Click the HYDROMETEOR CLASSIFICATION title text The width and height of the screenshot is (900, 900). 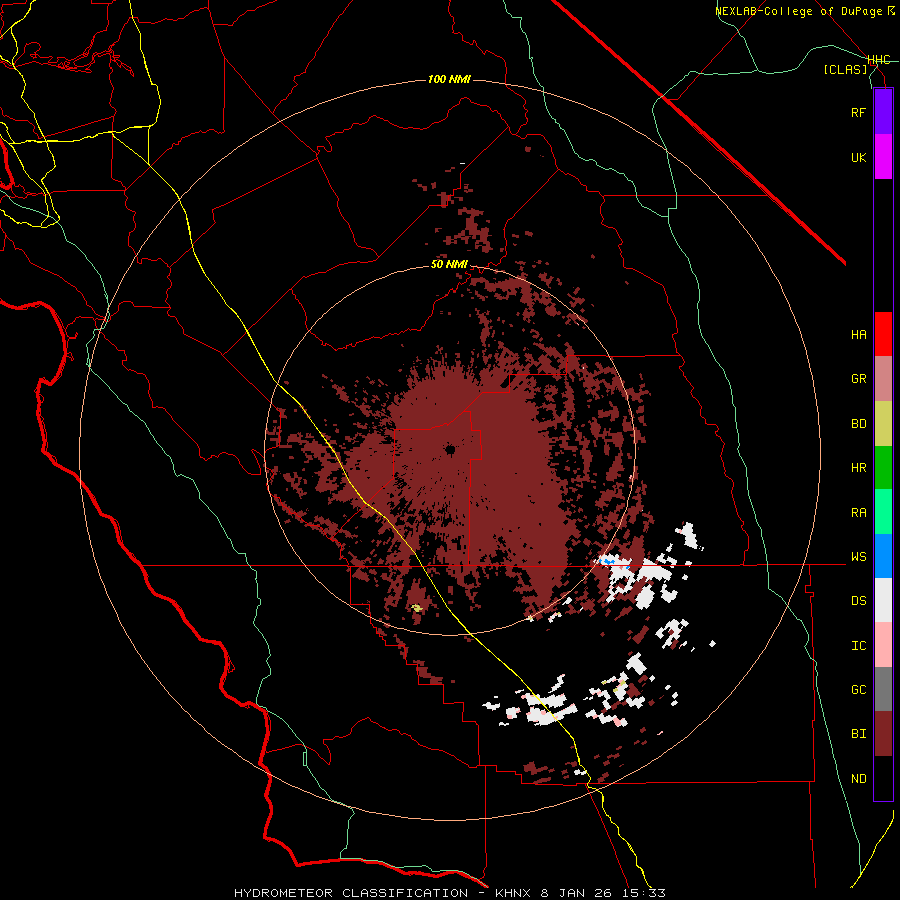tap(351, 893)
